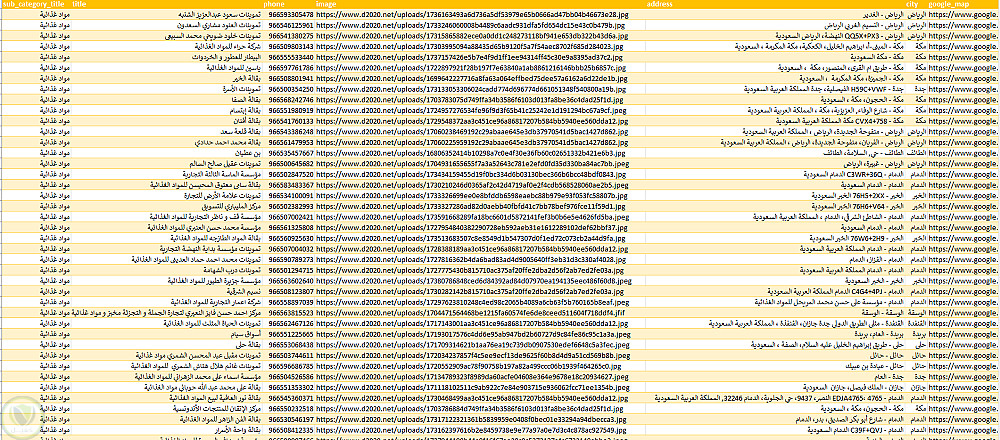Screen dimensions: 1000x440
Task: Select address cell containing 76W6+2H9
Action: click(x=857, y=238)
